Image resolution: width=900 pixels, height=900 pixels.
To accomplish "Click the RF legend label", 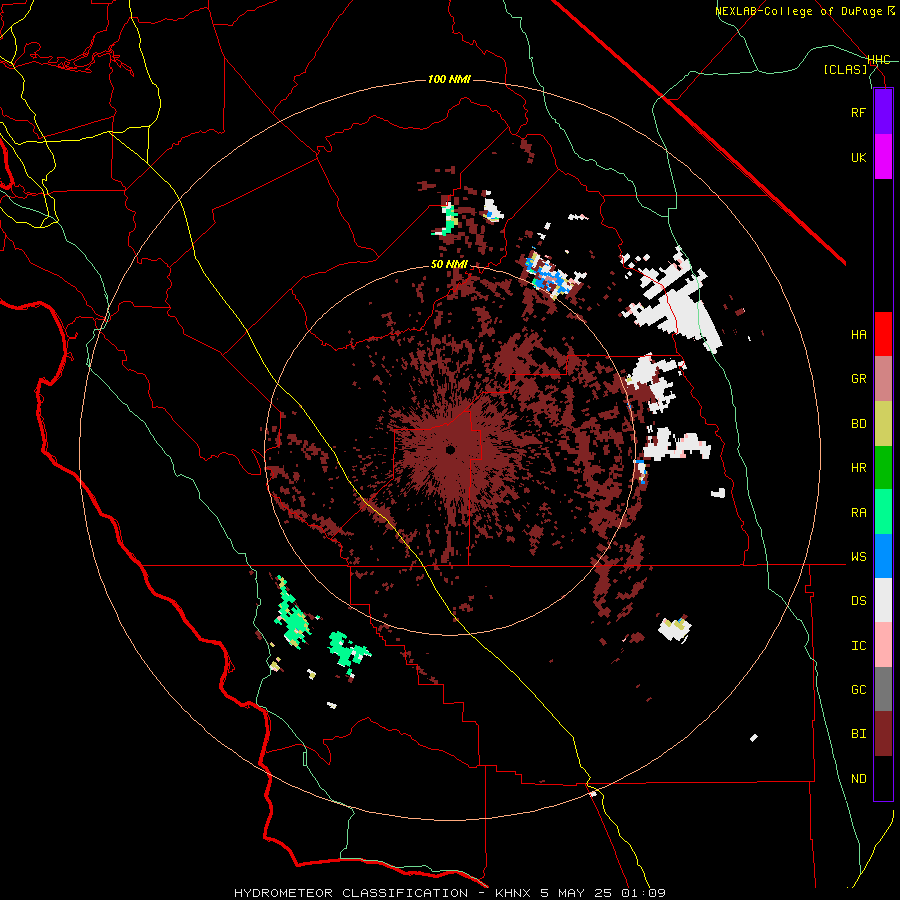I will coord(858,112).
